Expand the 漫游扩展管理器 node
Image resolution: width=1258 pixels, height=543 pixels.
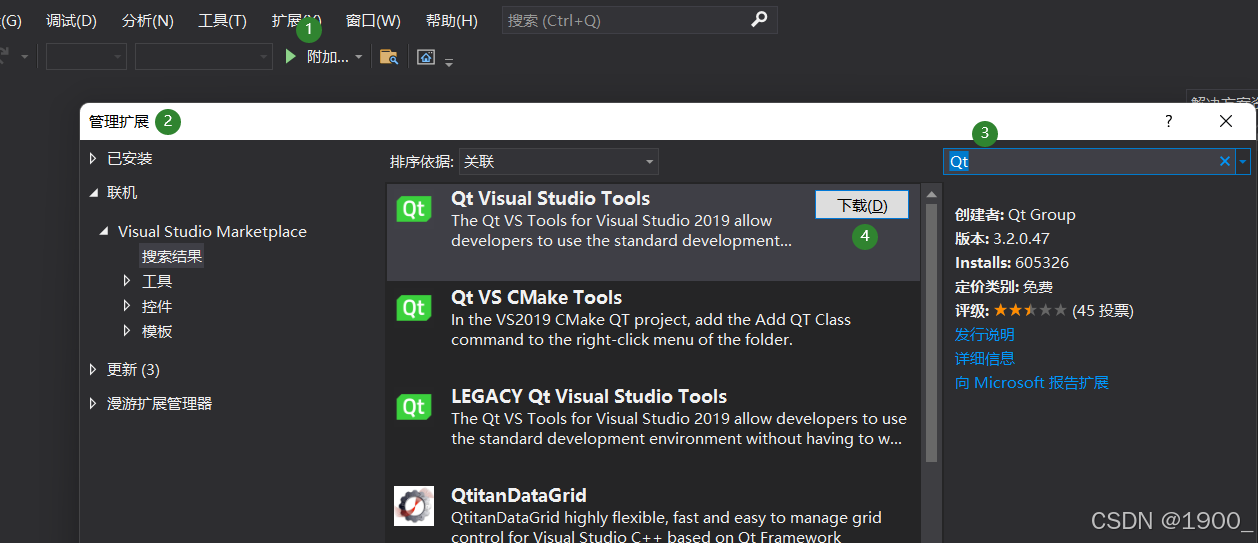pos(93,403)
